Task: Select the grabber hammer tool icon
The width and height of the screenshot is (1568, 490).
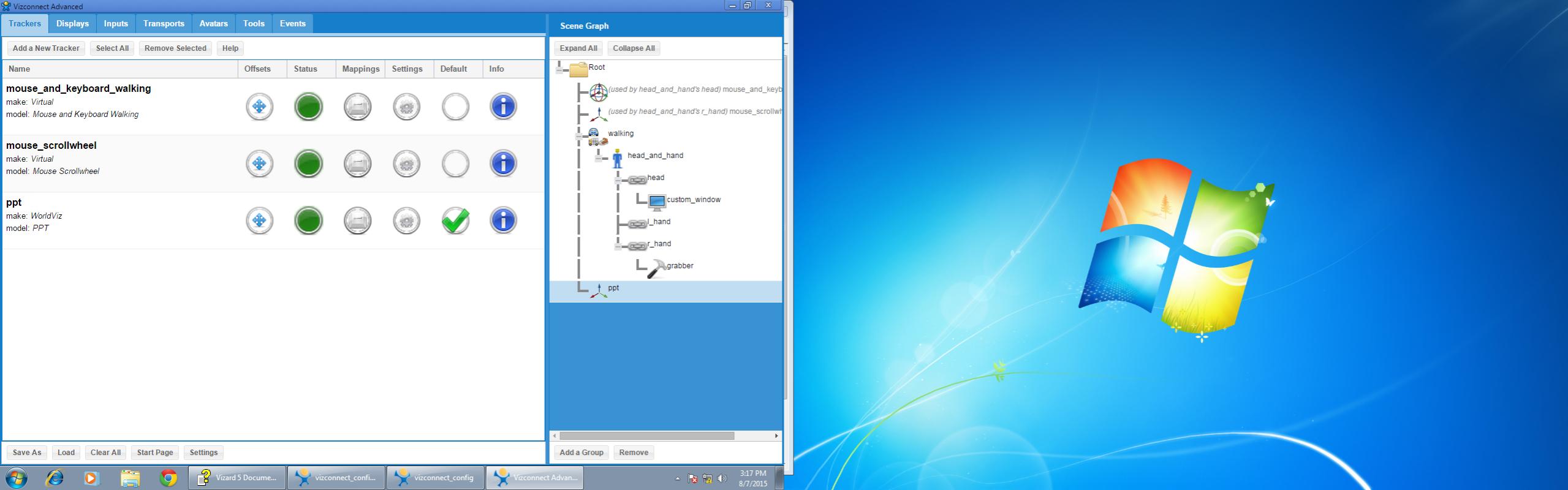Action: coord(656,268)
